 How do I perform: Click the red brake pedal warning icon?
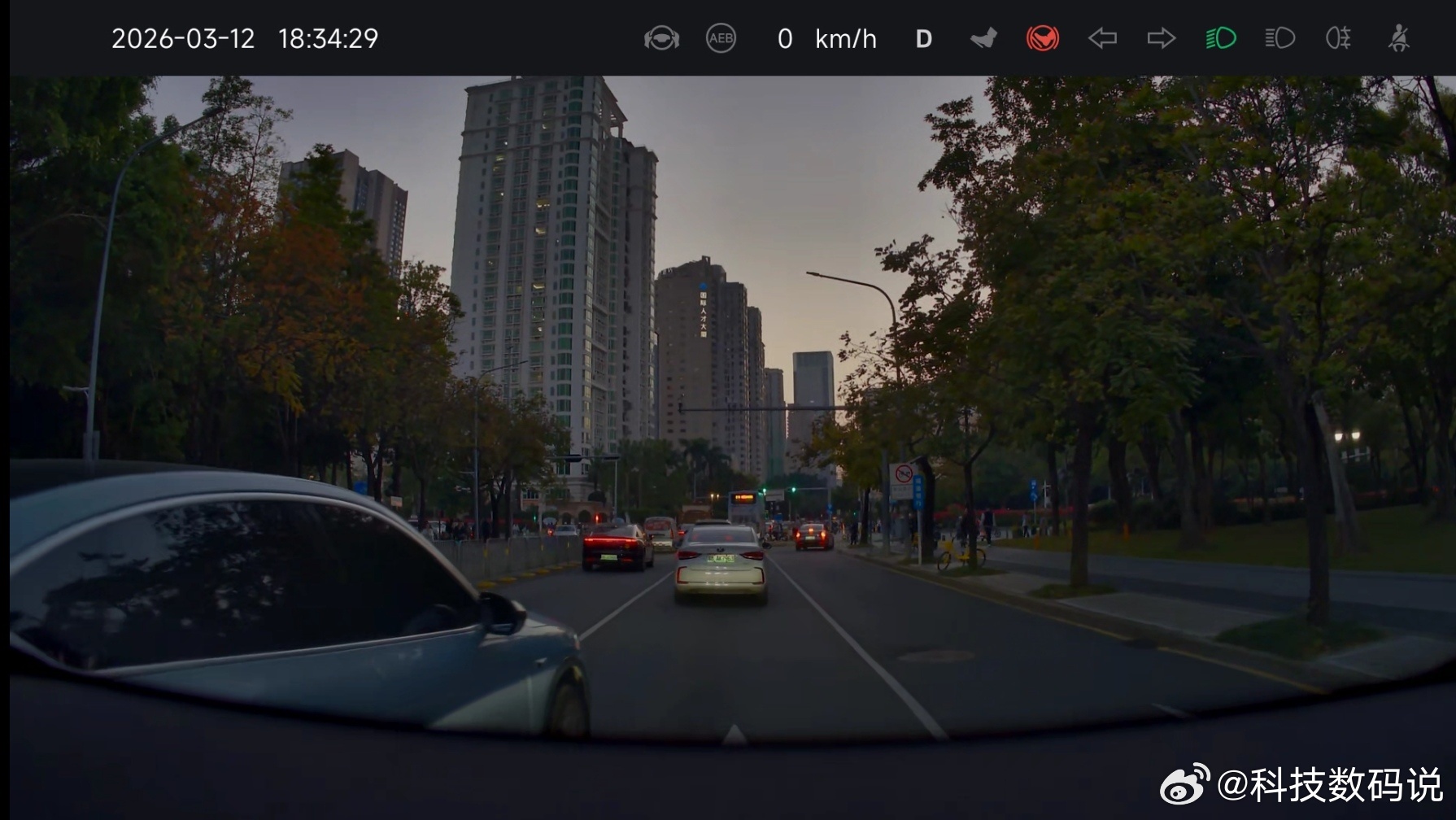pyautogui.click(x=1043, y=38)
